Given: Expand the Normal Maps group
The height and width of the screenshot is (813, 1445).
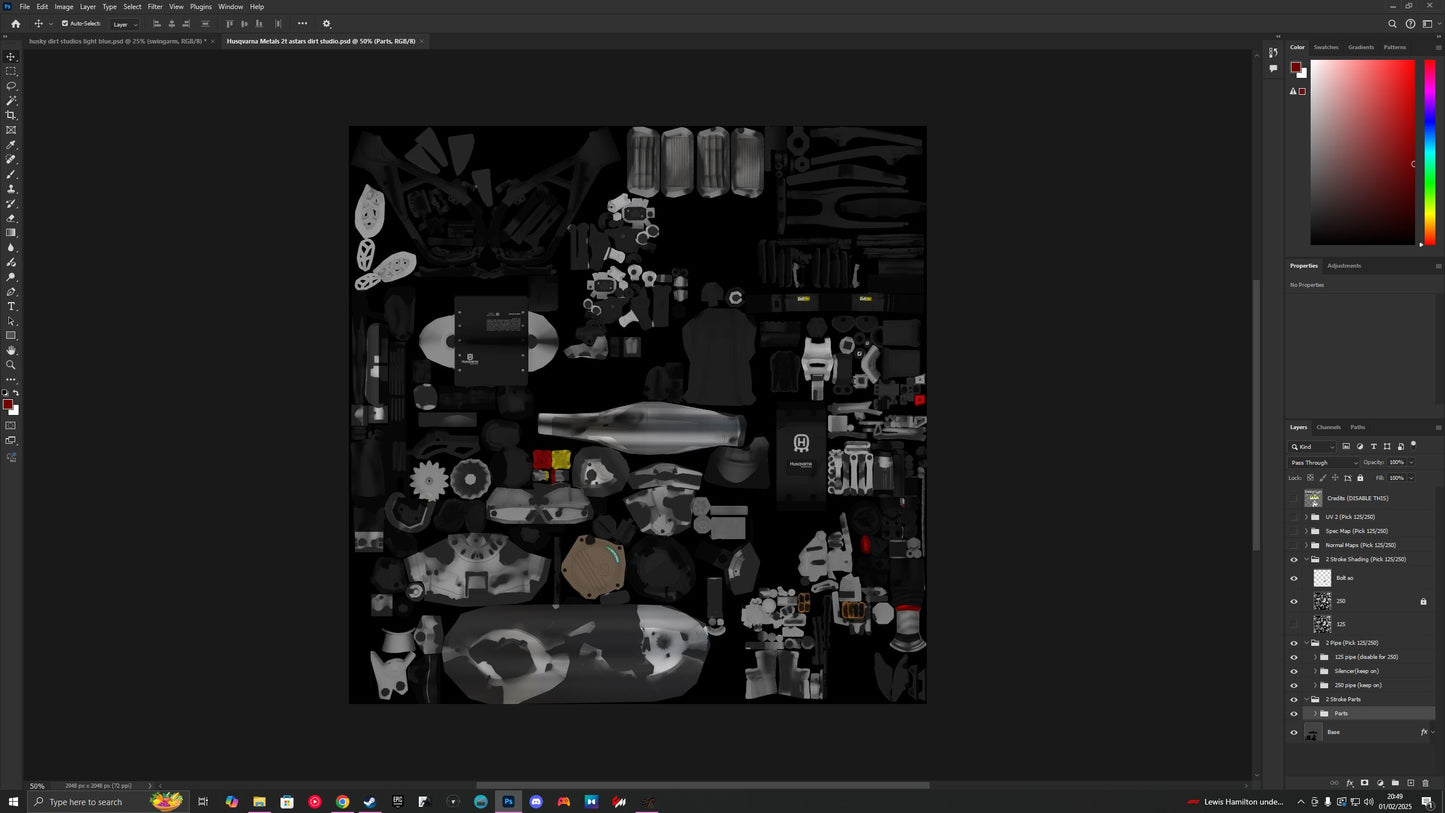Looking at the screenshot, I should (1306, 545).
